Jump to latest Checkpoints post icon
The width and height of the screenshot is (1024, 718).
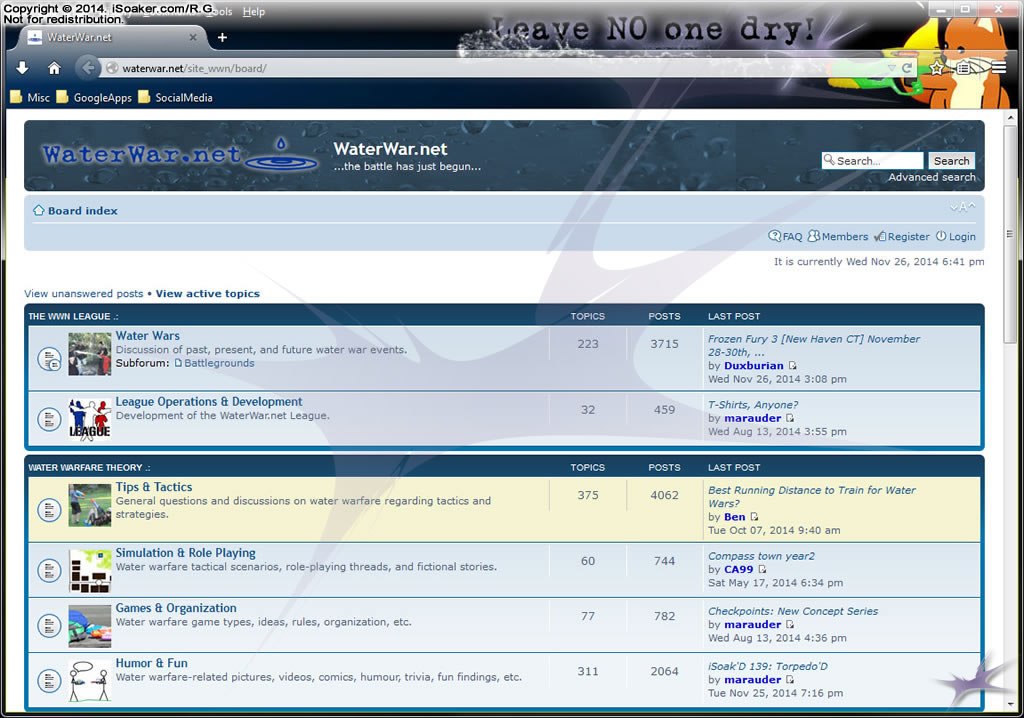click(790, 625)
